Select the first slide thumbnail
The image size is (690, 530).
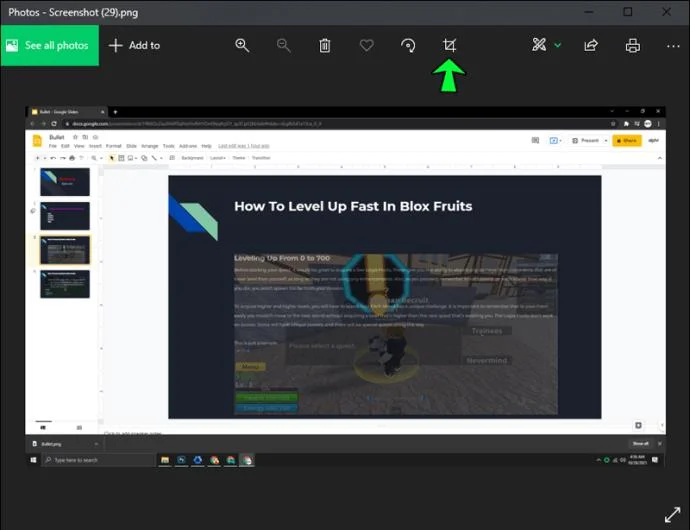tap(65, 182)
